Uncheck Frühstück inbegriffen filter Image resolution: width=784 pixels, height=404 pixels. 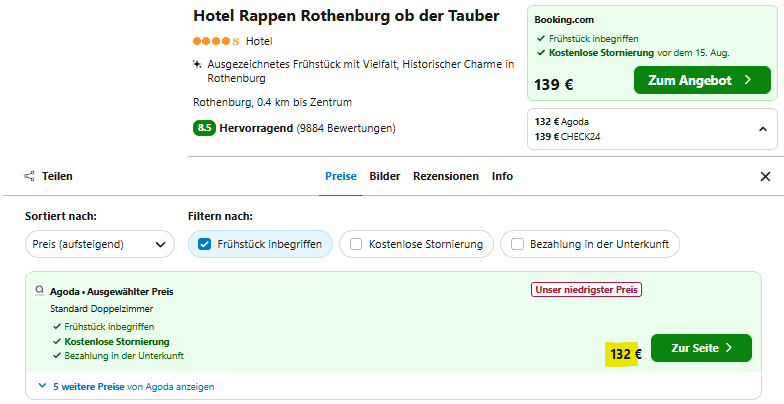point(204,244)
